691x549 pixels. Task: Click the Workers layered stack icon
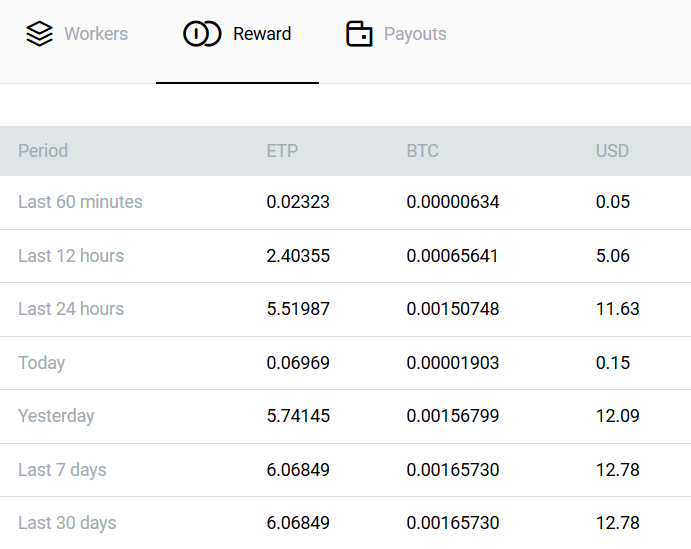(x=39, y=34)
